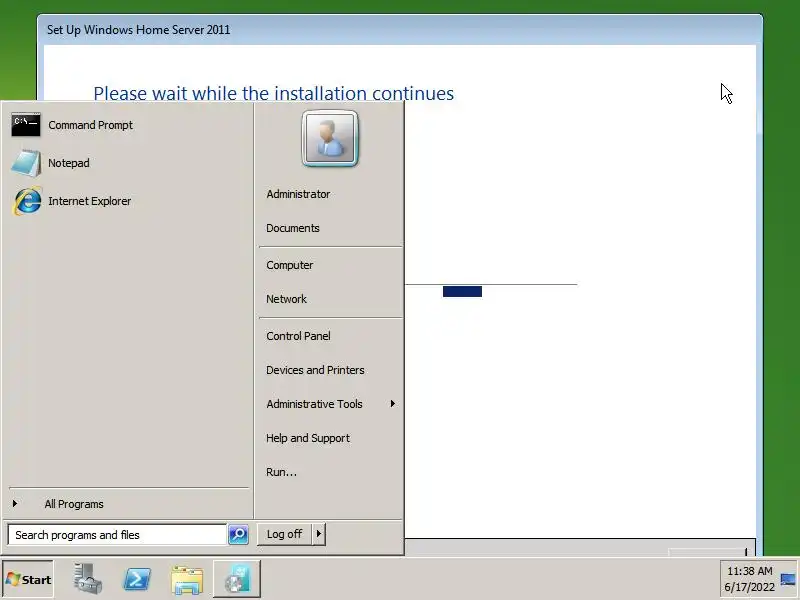
Task: Open Server Manager from the taskbar
Action: [87, 579]
